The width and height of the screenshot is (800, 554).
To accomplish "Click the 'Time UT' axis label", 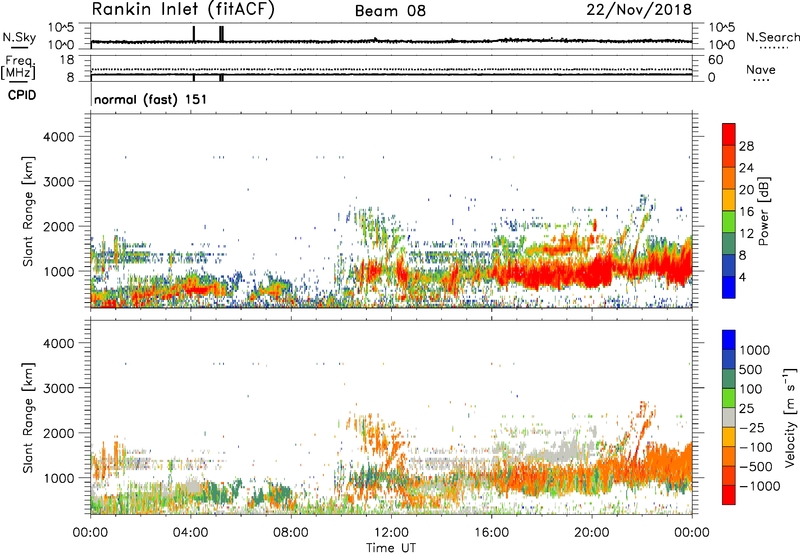I will (x=391, y=548).
